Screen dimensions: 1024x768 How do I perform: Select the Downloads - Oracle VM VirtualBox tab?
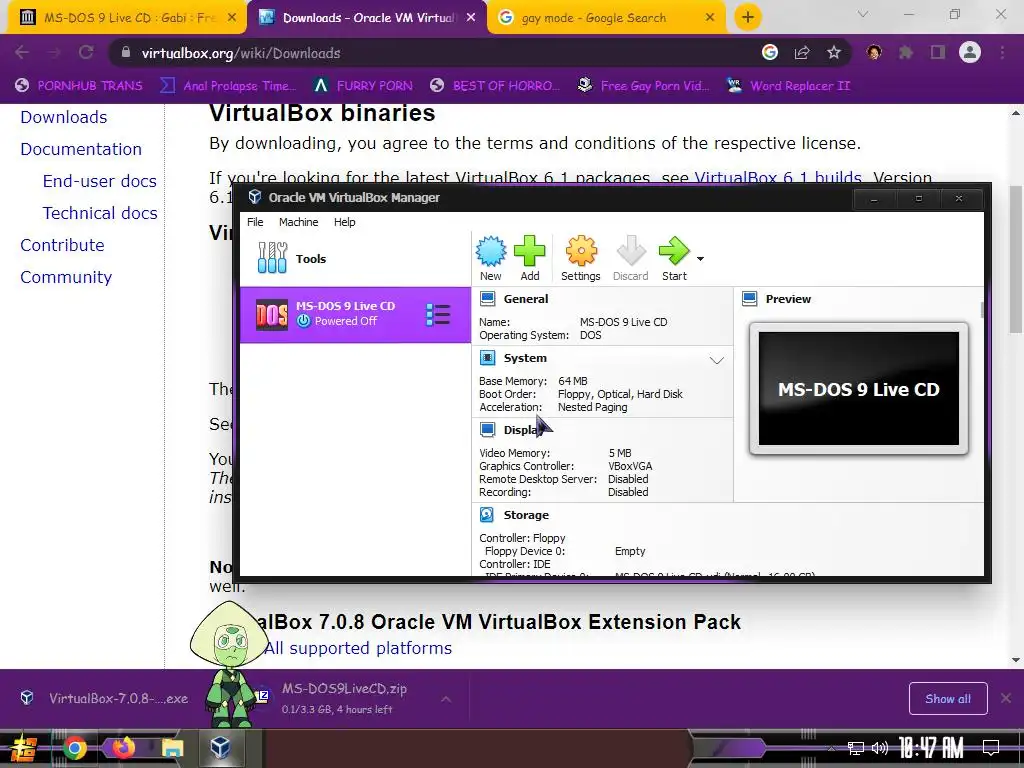pos(366,18)
